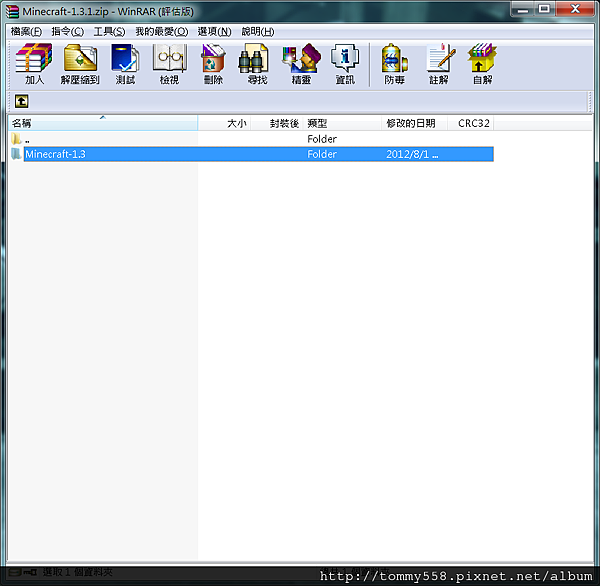600x586 pixels.
Task: Sort by 封裝後 column header
Action: click(277, 123)
